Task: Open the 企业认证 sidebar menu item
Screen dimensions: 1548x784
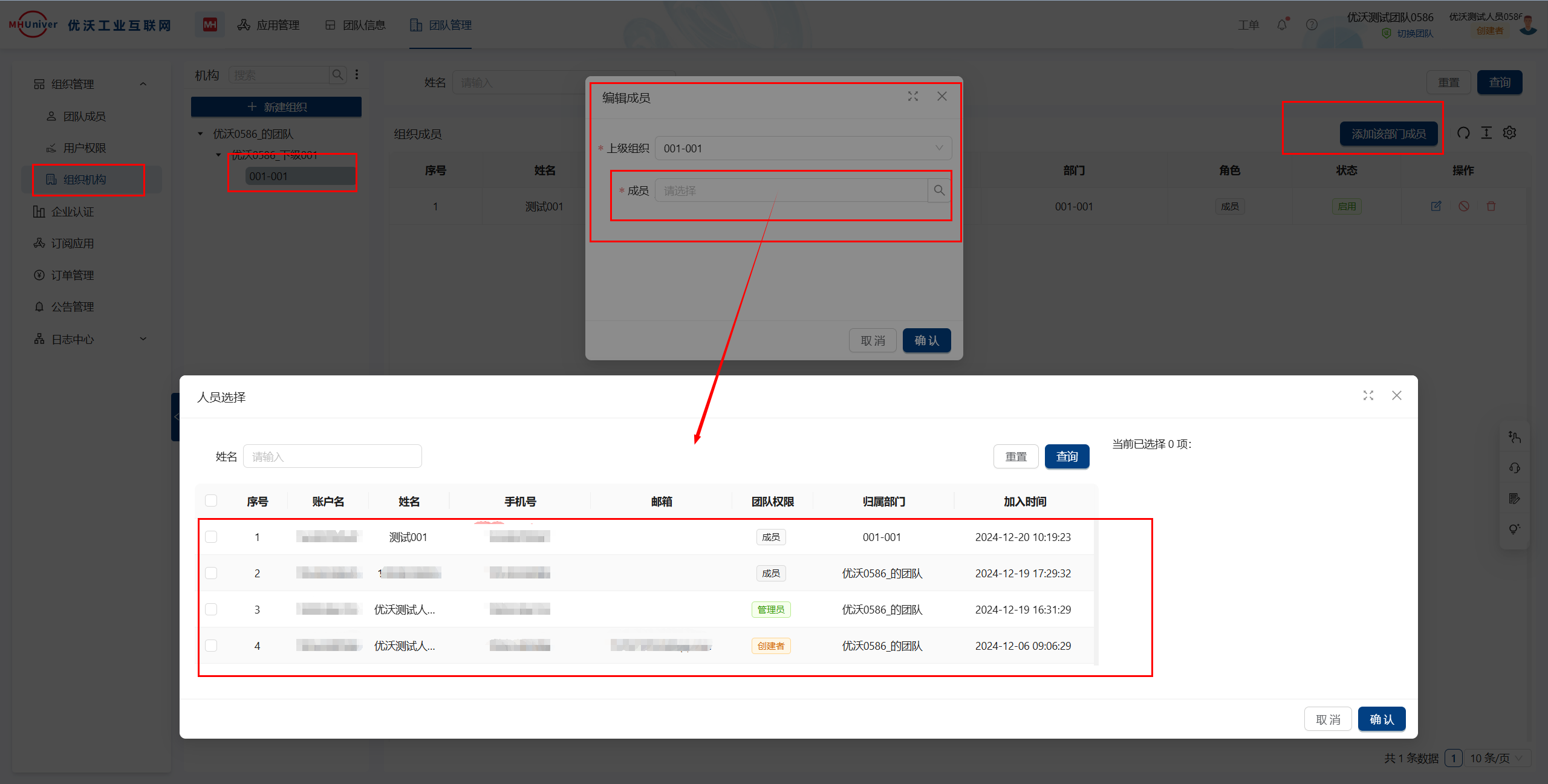Action: (72, 212)
